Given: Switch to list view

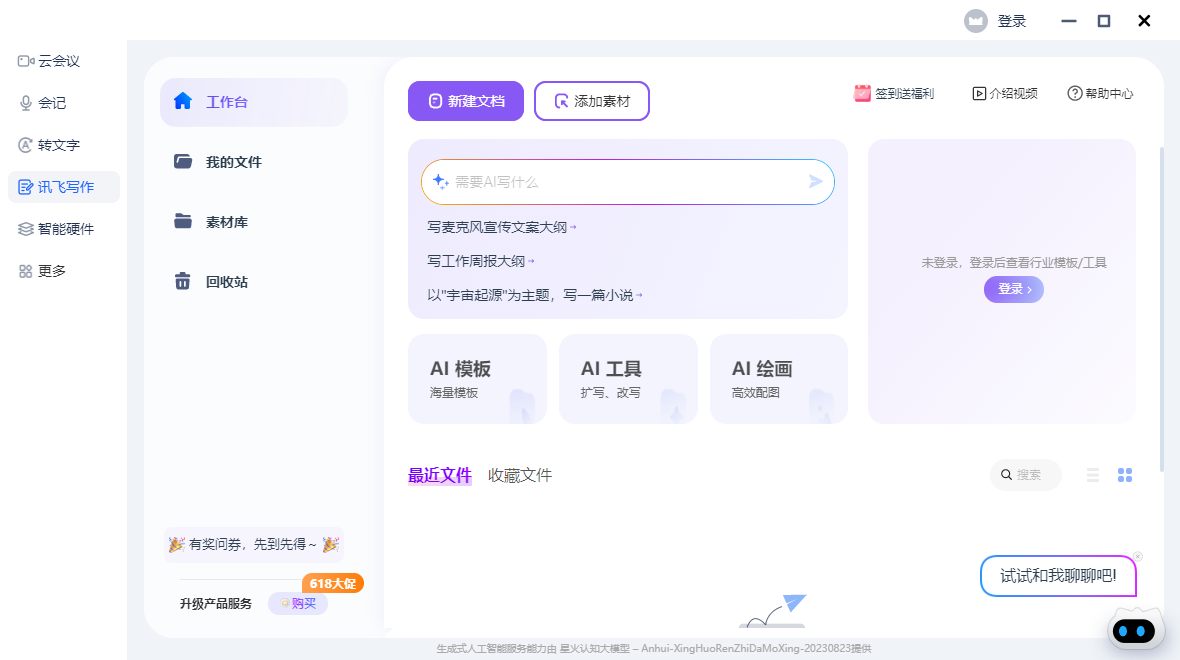Looking at the screenshot, I should pos(1093,475).
